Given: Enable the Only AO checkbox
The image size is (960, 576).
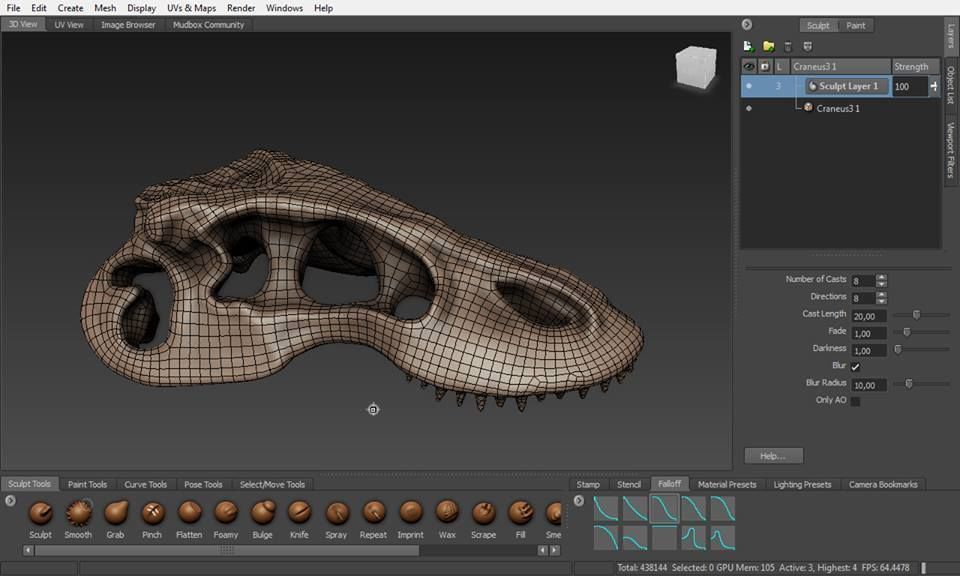Looking at the screenshot, I should pos(855,401).
